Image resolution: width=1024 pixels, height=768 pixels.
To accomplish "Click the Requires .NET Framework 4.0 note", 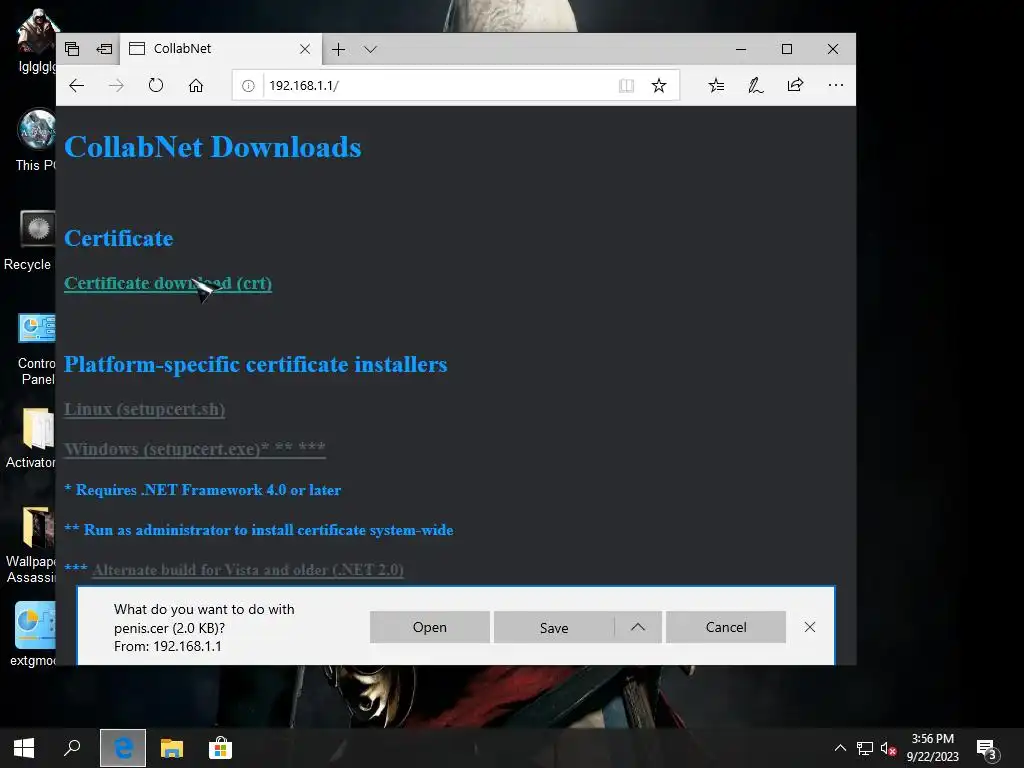I will [x=202, y=490].
